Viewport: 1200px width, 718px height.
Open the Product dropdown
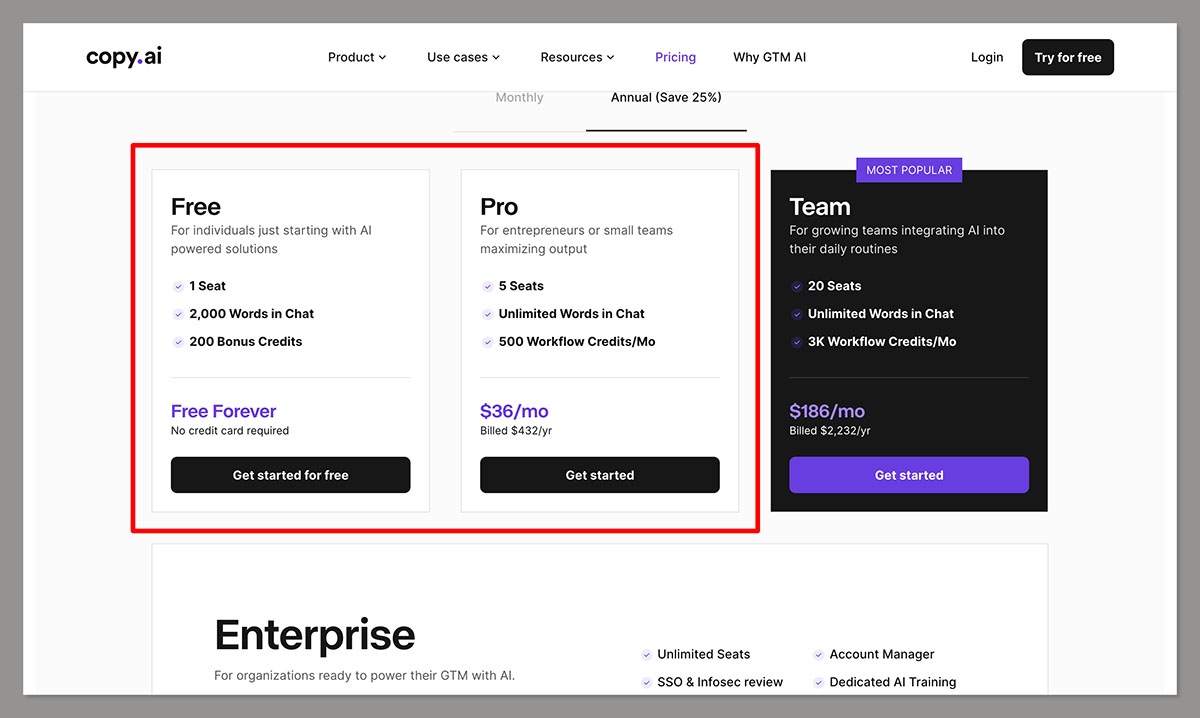tap(356, 57)
